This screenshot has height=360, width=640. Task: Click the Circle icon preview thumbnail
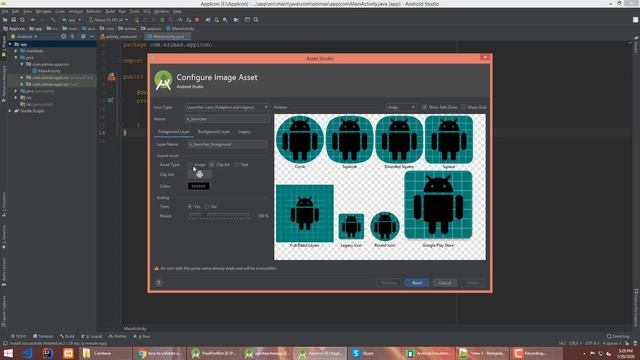300,139
